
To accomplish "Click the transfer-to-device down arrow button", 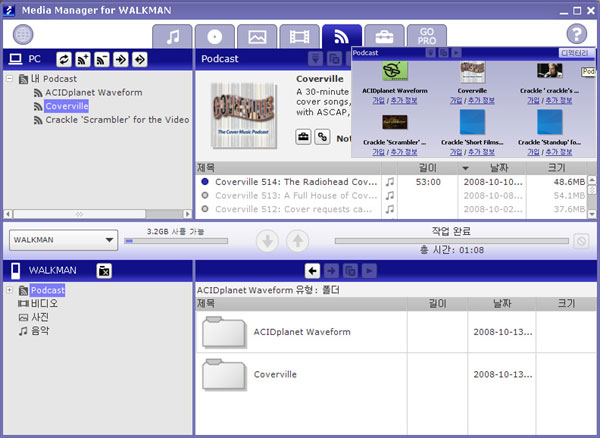I will (x=267, y=241).
